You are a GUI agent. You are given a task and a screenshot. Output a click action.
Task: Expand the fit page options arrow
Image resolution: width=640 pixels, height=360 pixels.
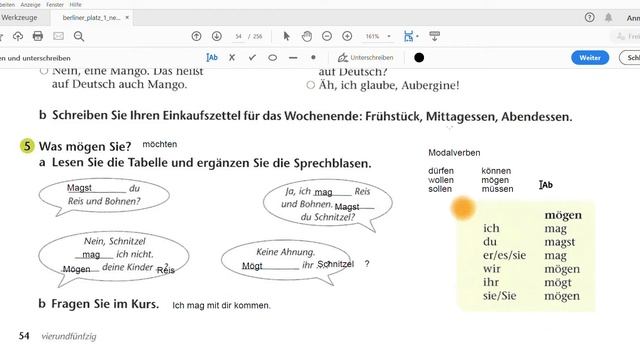(417, 36)
